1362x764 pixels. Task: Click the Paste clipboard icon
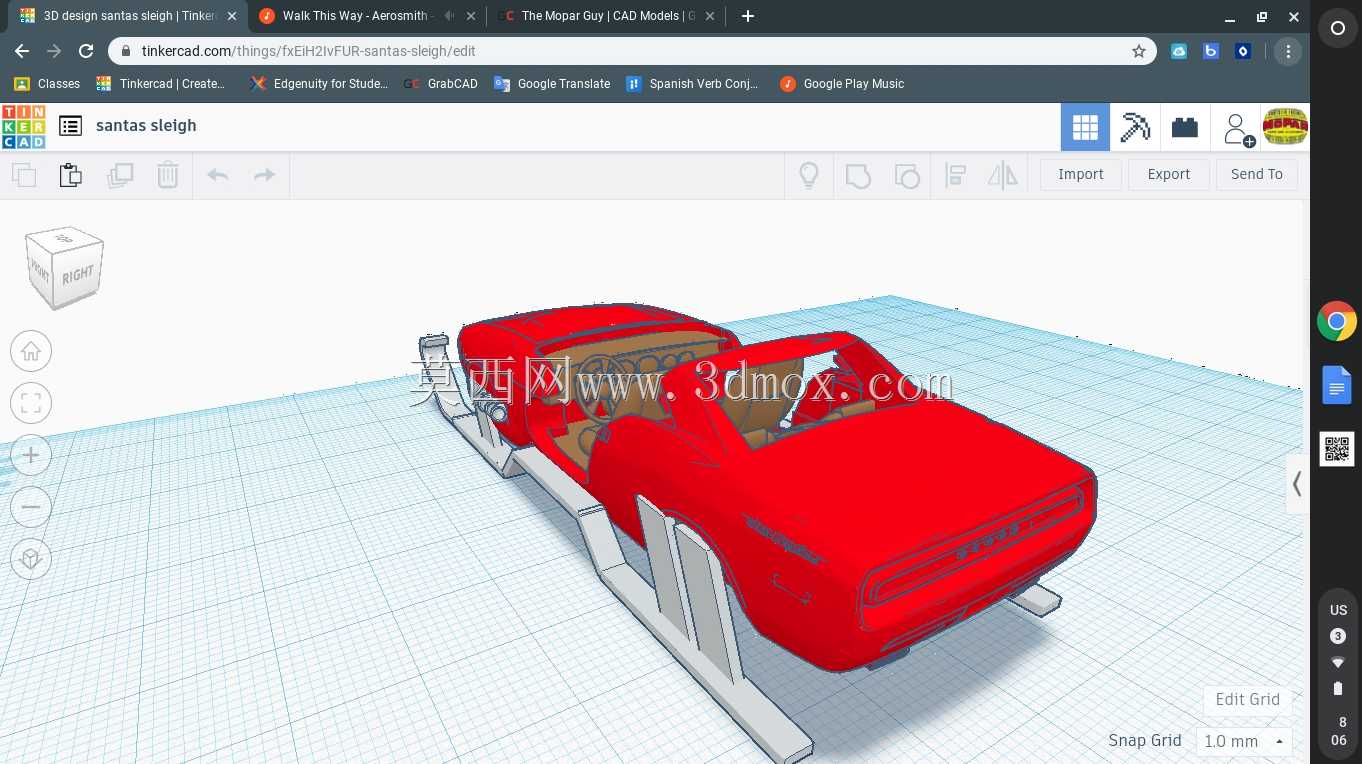tap(70, 175)
